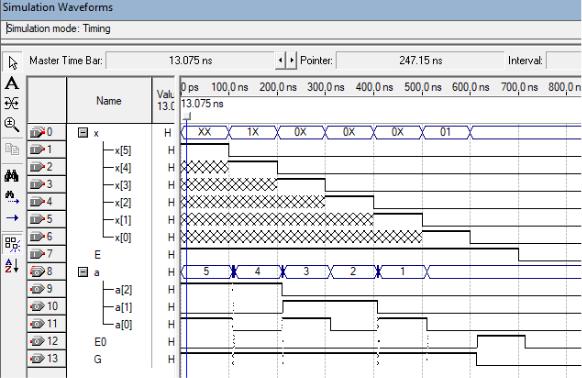This screenshot has width=582, height=378.
Task: Step Master Time Bar to next transition
Action: [x=292, y=60]
